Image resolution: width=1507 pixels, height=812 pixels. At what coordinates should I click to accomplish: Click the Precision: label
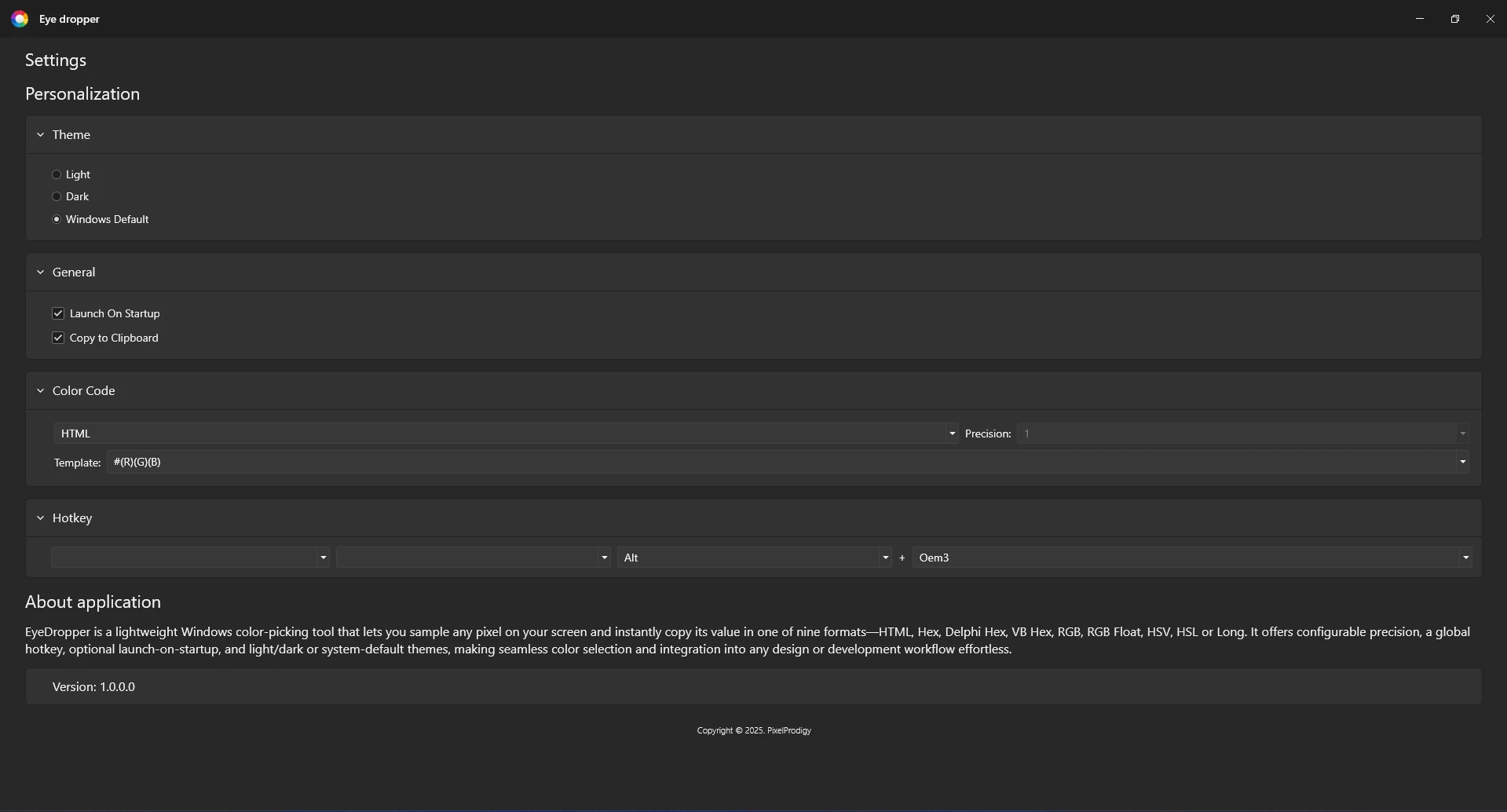tap(988, 434)
